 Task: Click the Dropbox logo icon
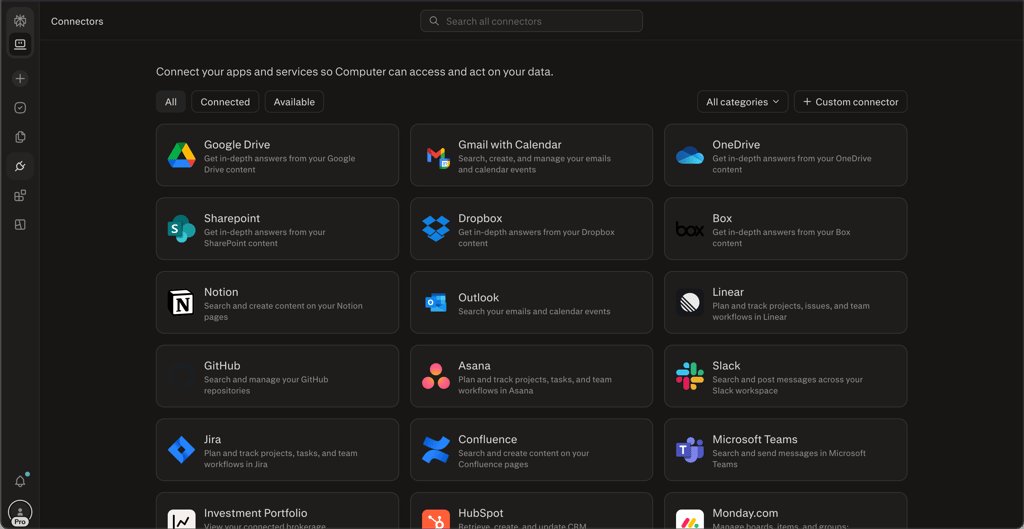coord(436,229)
